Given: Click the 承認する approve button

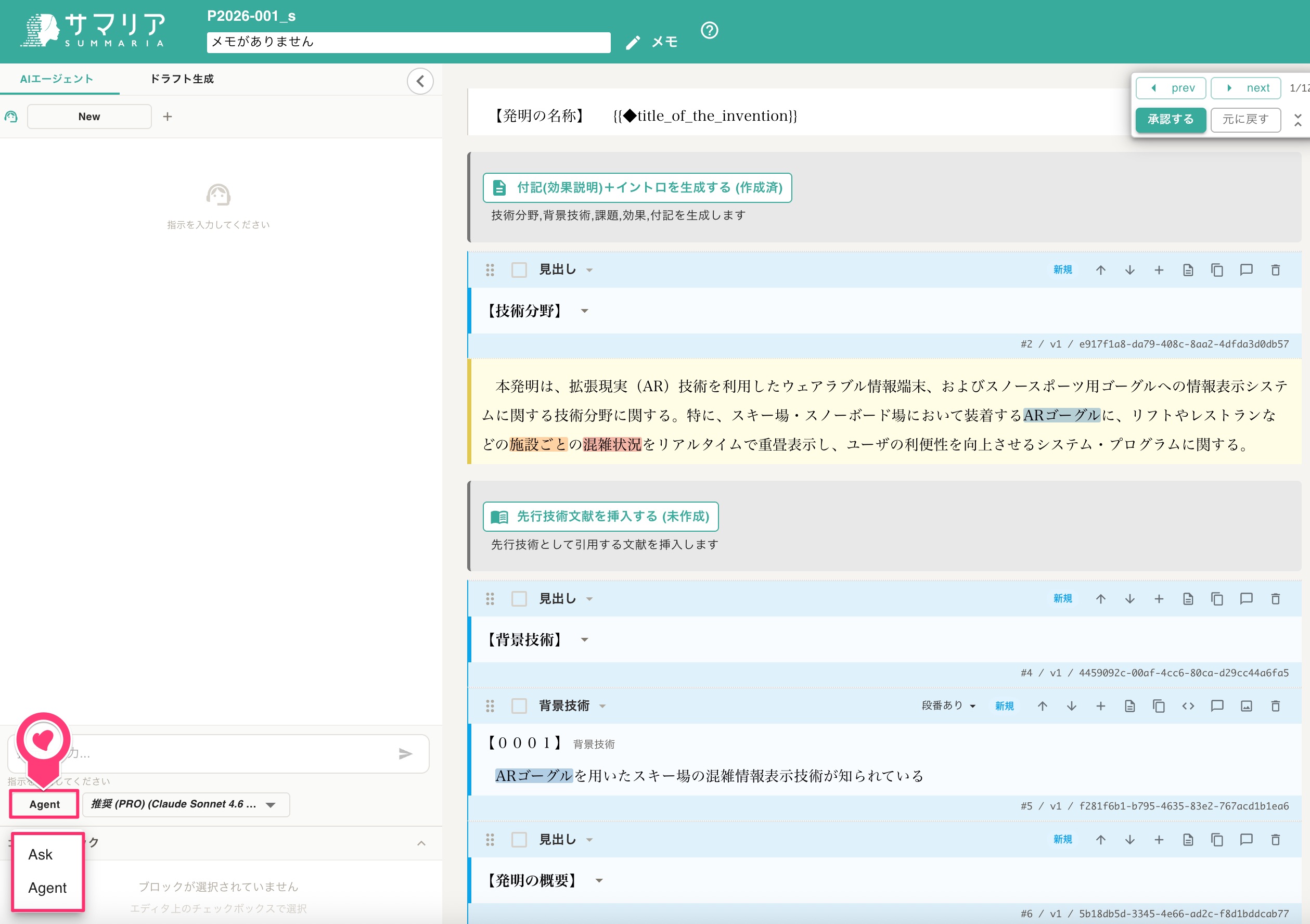Looking at the screenshot, I should 1170,119.
